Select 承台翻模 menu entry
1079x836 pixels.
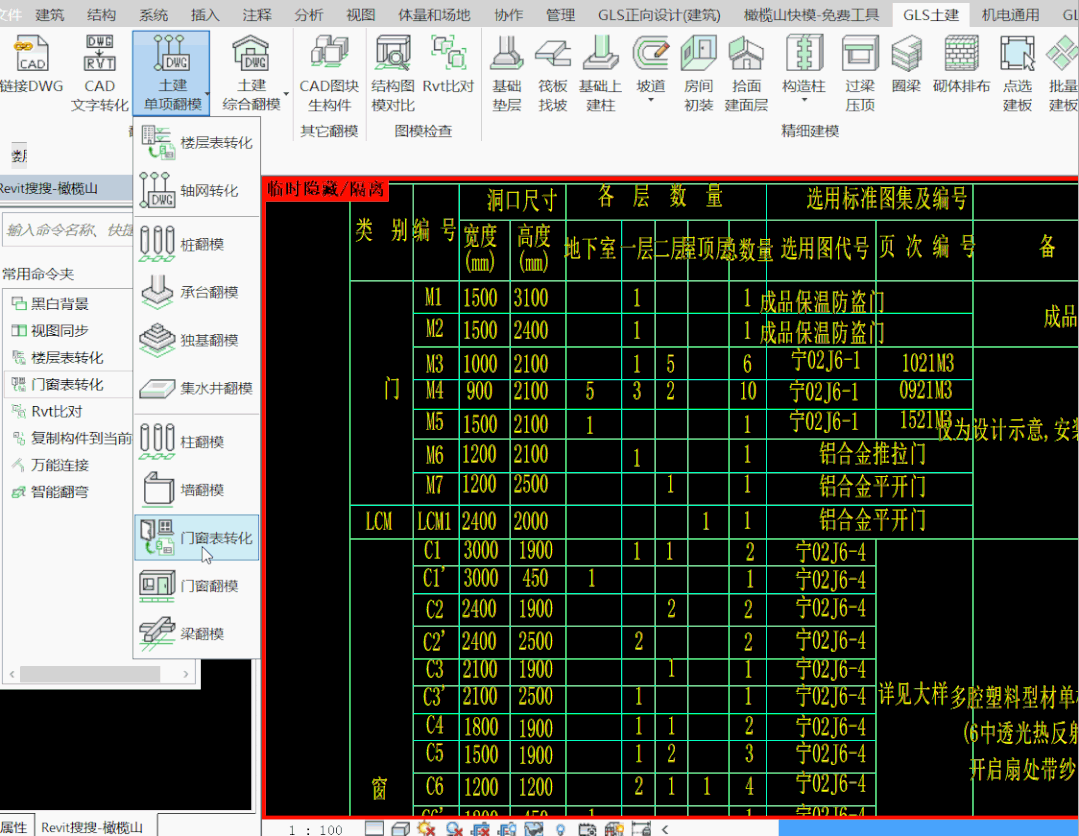(197, 292)
